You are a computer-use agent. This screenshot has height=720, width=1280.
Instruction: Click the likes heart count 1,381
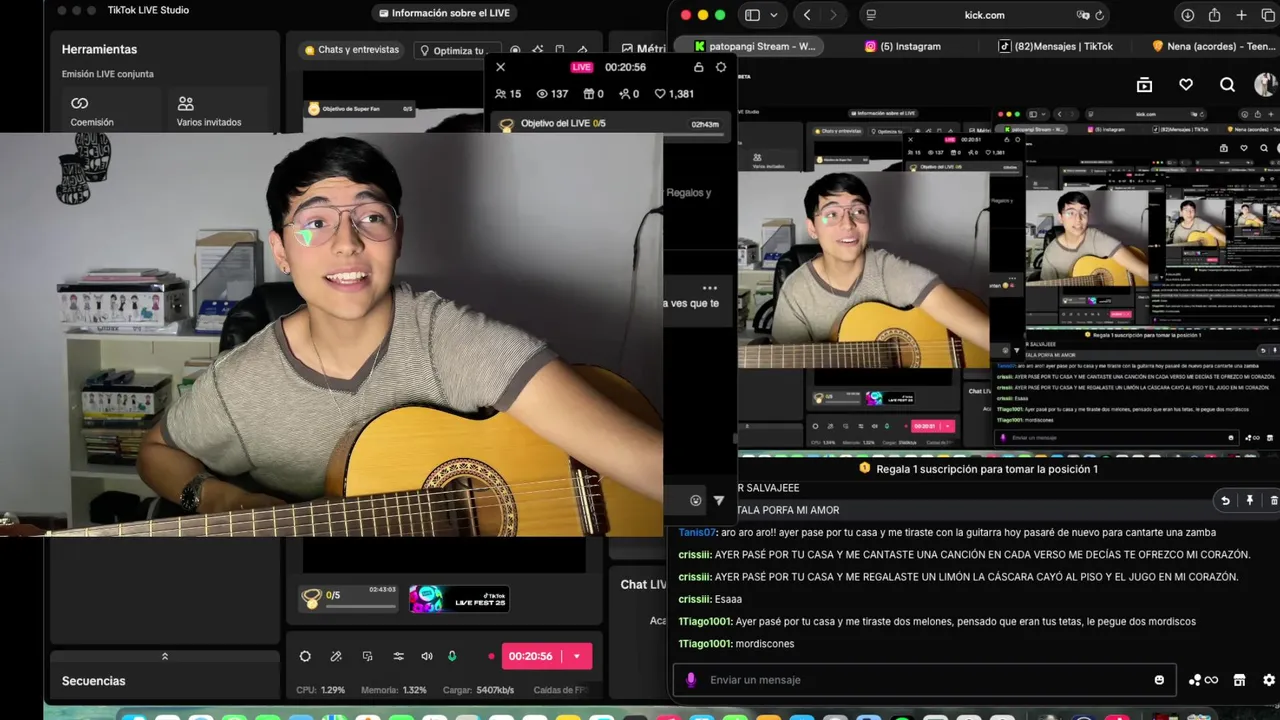click(674, 94)
